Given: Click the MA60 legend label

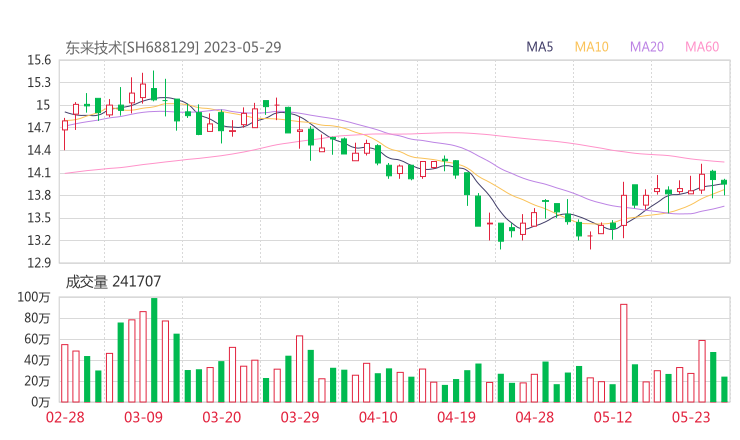Looking at the screenshot, I should point(702,47).
